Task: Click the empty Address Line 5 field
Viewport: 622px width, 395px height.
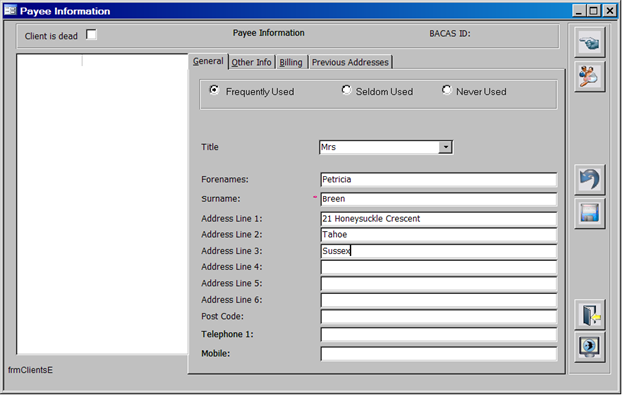Action: pos(438,284)
